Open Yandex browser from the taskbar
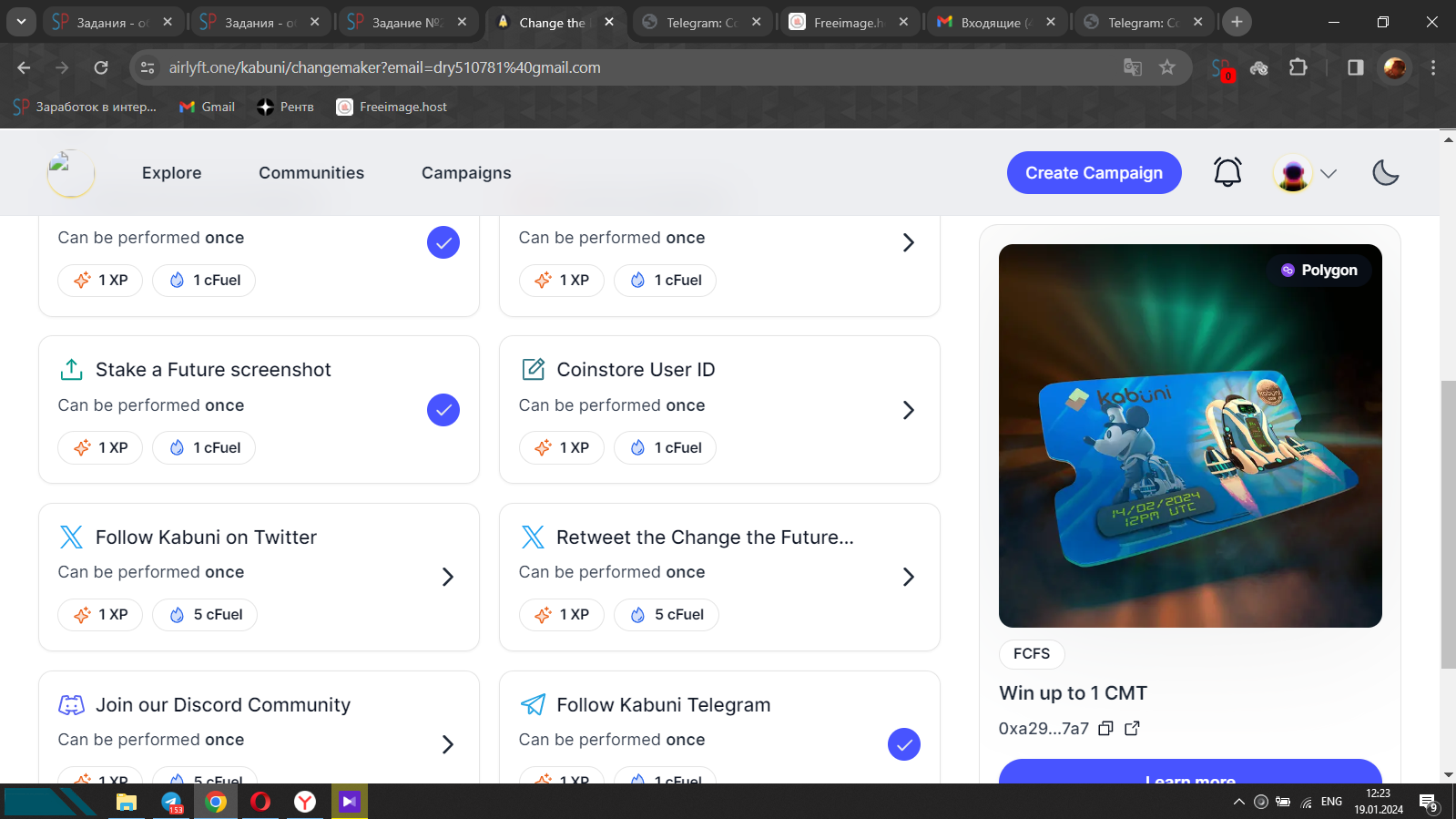Screen dimensions: 1456x819 pyautogui.click(x=305, y=802)
